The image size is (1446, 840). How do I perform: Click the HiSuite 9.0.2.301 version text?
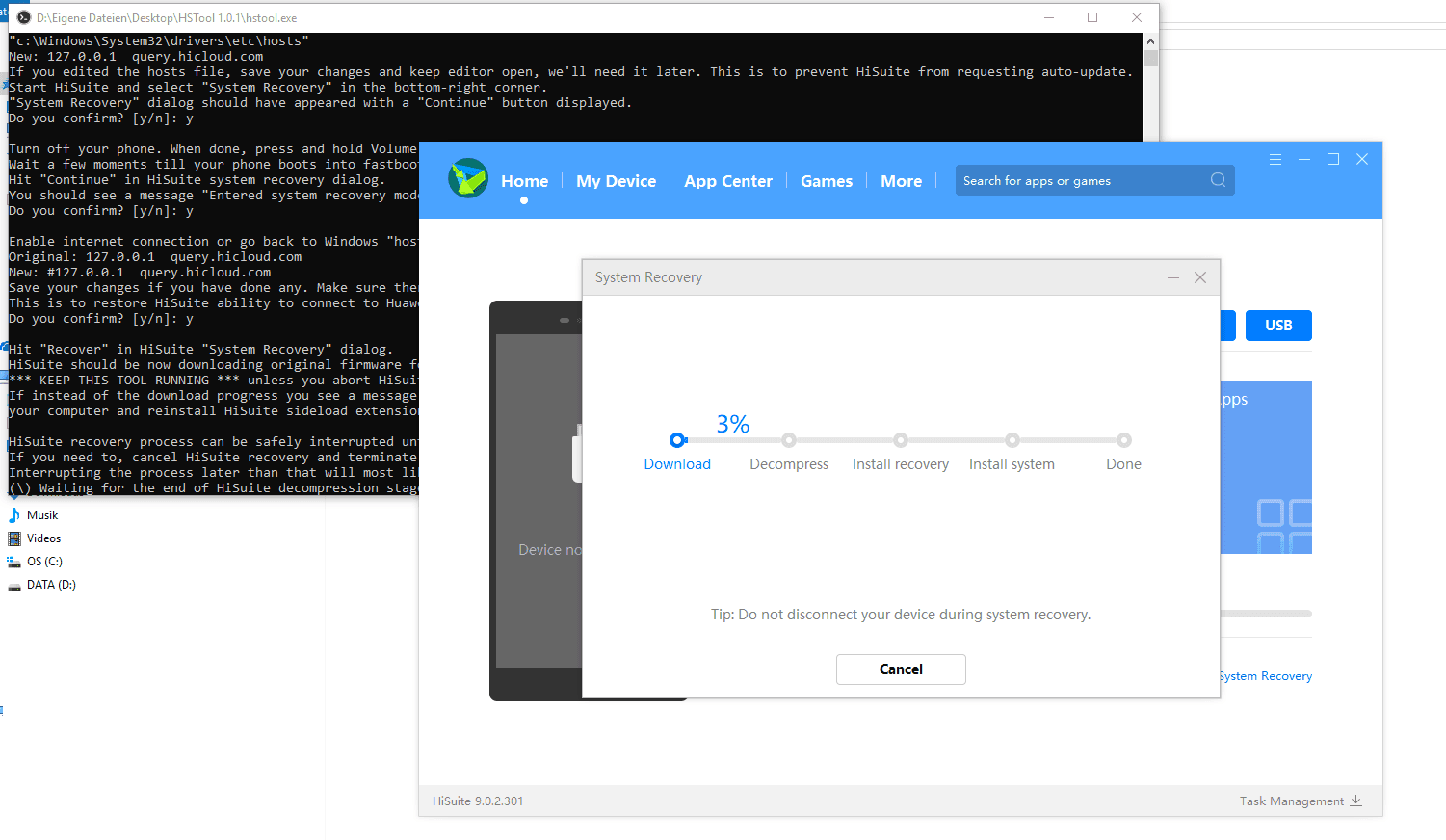[x=478, y=801]
